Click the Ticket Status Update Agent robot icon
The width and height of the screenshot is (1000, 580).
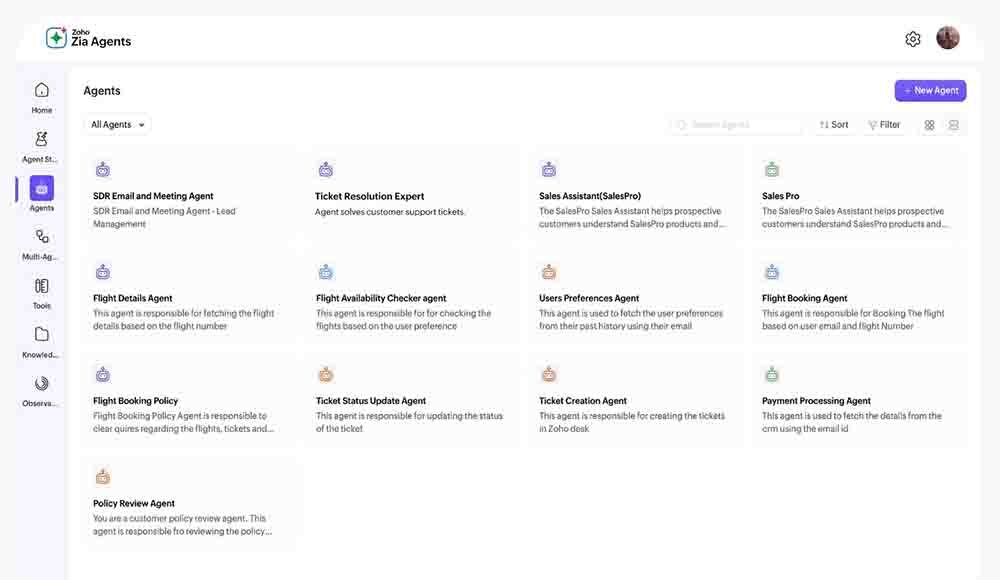pos(325,375)
